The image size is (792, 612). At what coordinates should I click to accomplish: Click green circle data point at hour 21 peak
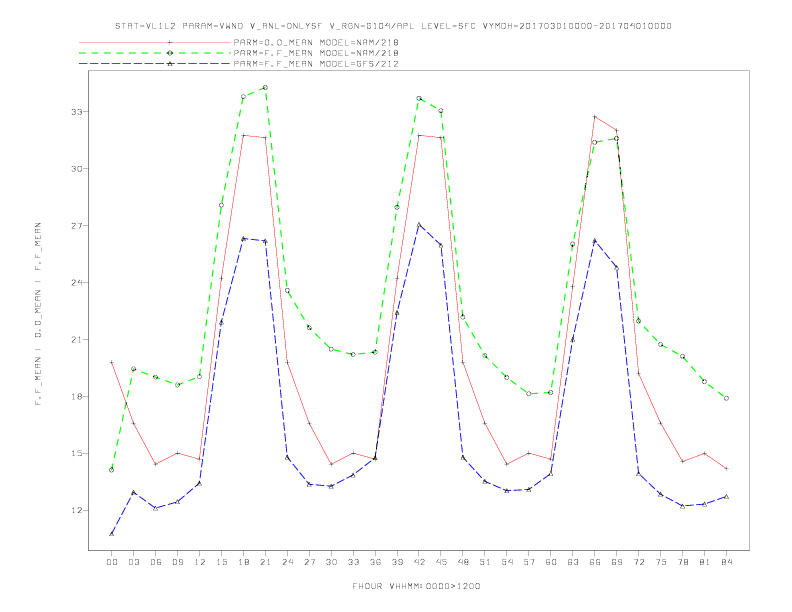pyautogui.click(x=265, y=87)
